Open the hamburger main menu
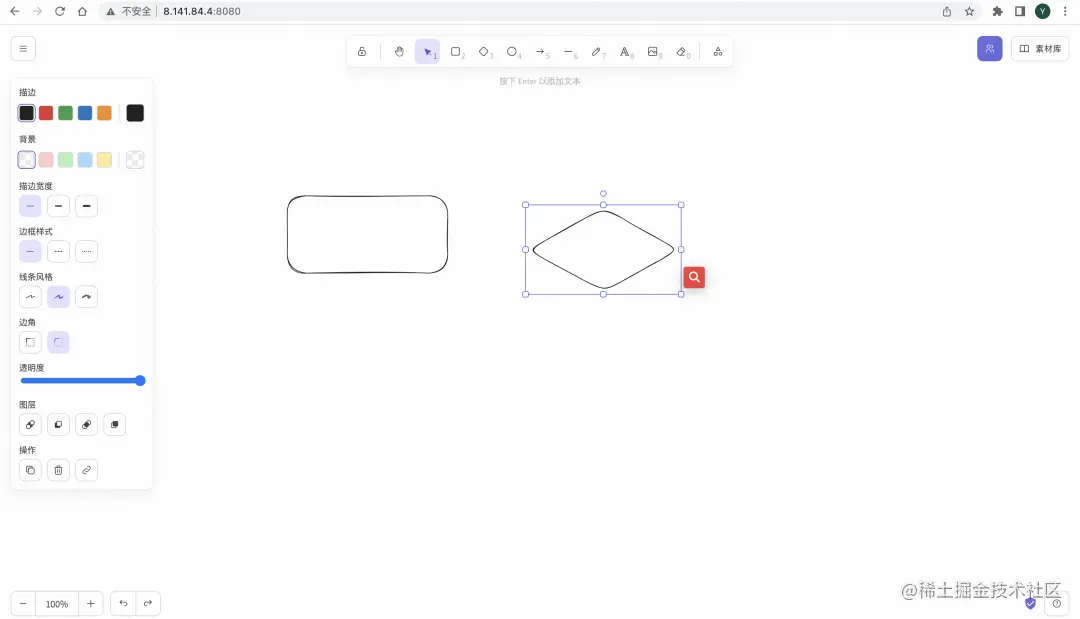The height and width of the screenshot is (619, 1080). (x=23, y=49)
